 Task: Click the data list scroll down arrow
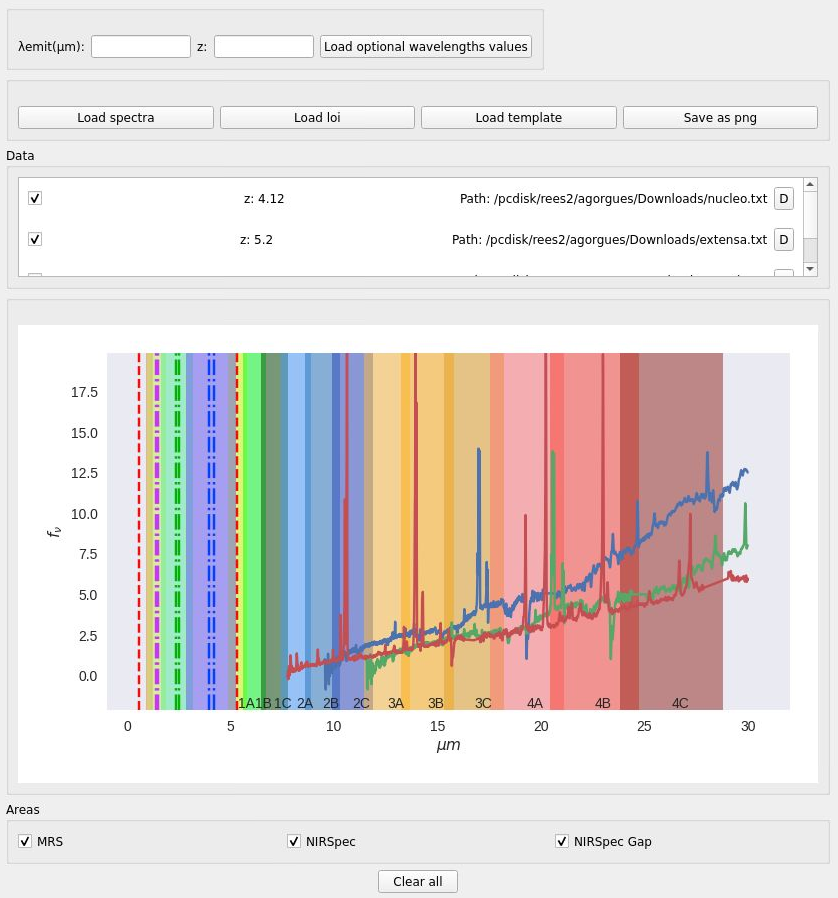point(810,269)
